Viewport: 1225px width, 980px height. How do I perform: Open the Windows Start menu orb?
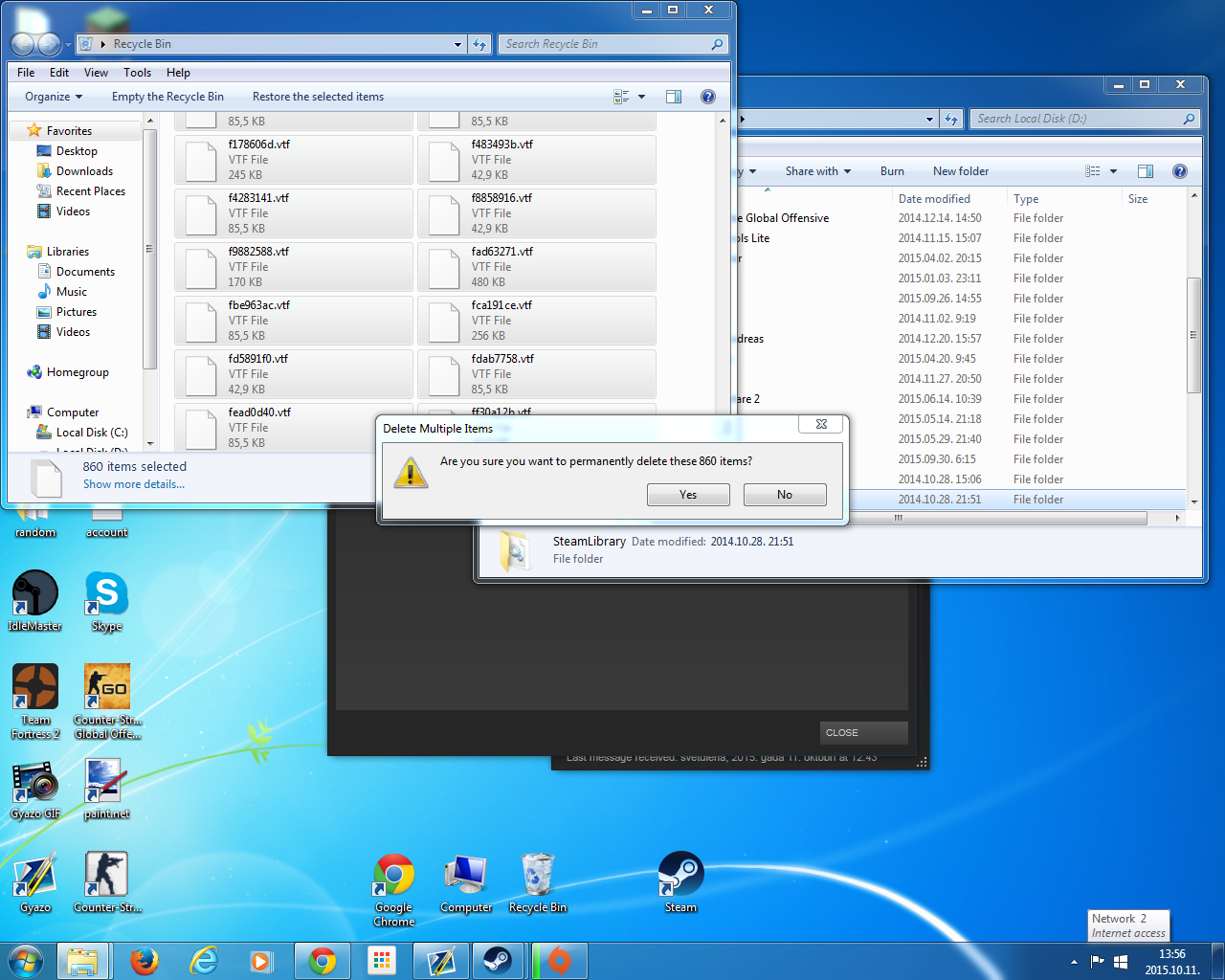pyautogui.click(x=26, y=960)
